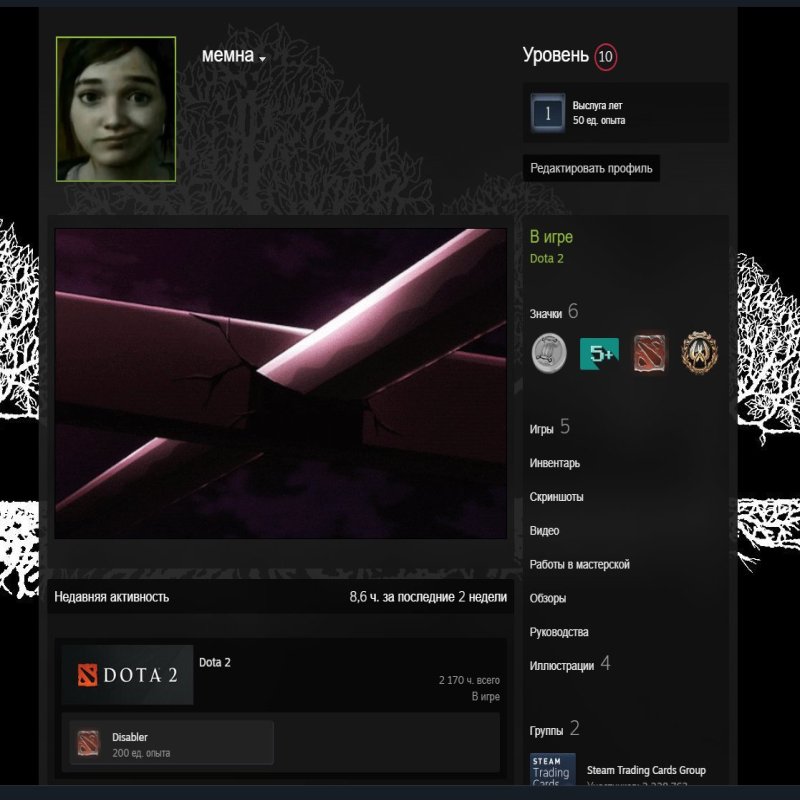Screen dimensions: 800x800
Task: Click the Dota 2 game logo banner
Action: pos(127,675)
